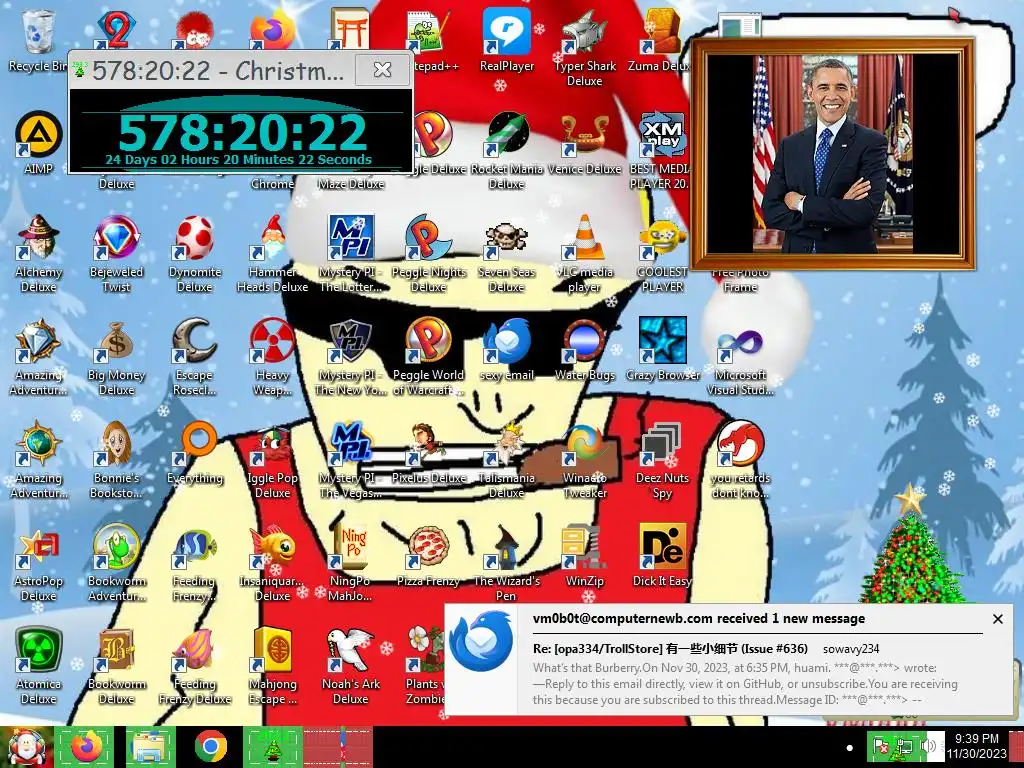Open Pixelus Deluxe shortcut
This screenshot has width=1024, height=768.
tap(428, 443)
